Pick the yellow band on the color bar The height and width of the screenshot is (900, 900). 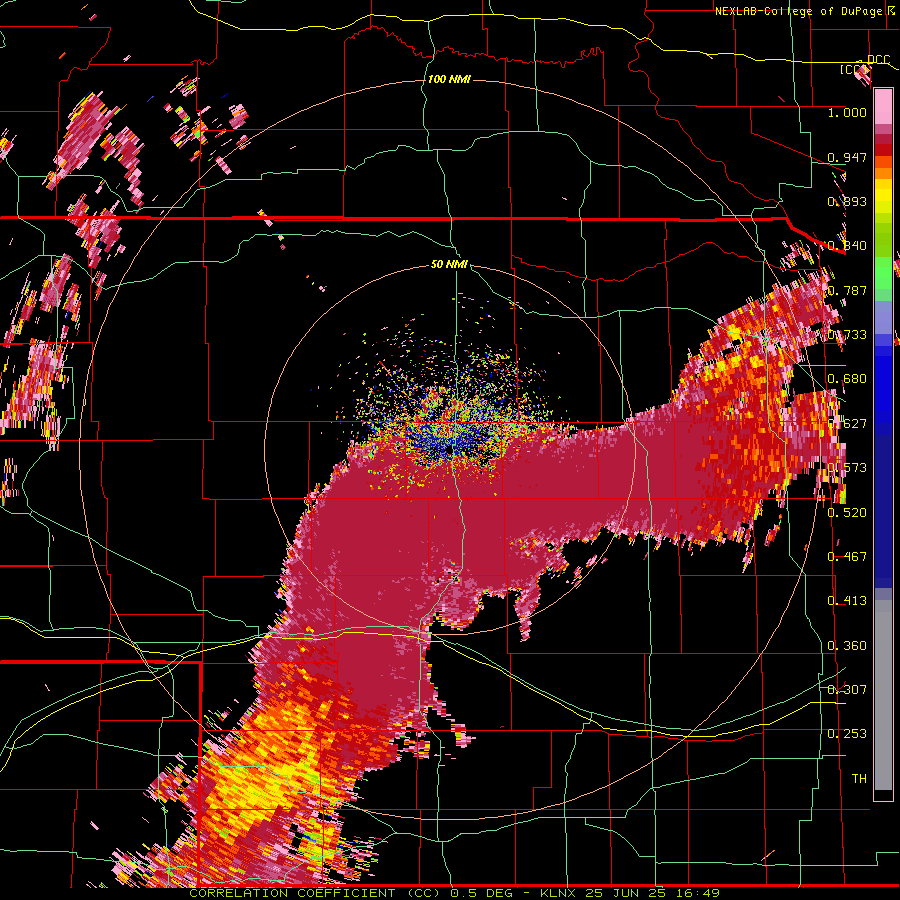click(883, 198)
